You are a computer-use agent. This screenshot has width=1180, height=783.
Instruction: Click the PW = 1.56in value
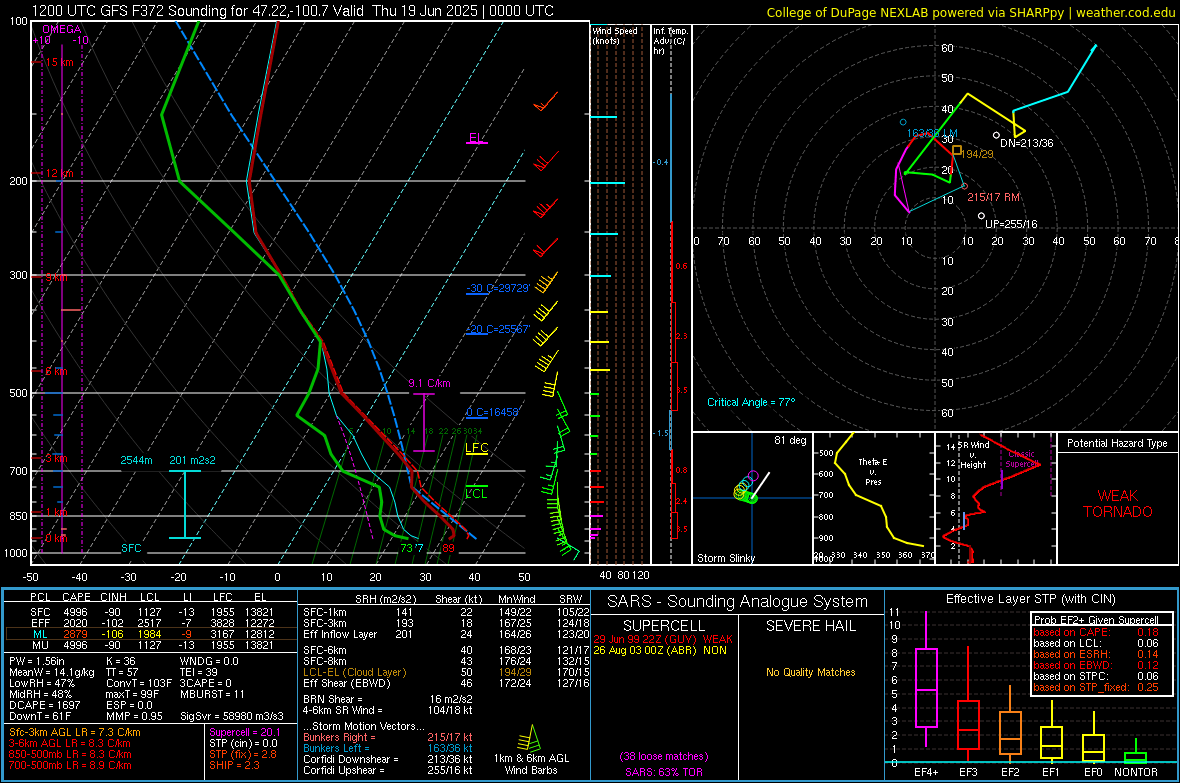point(38,661)
